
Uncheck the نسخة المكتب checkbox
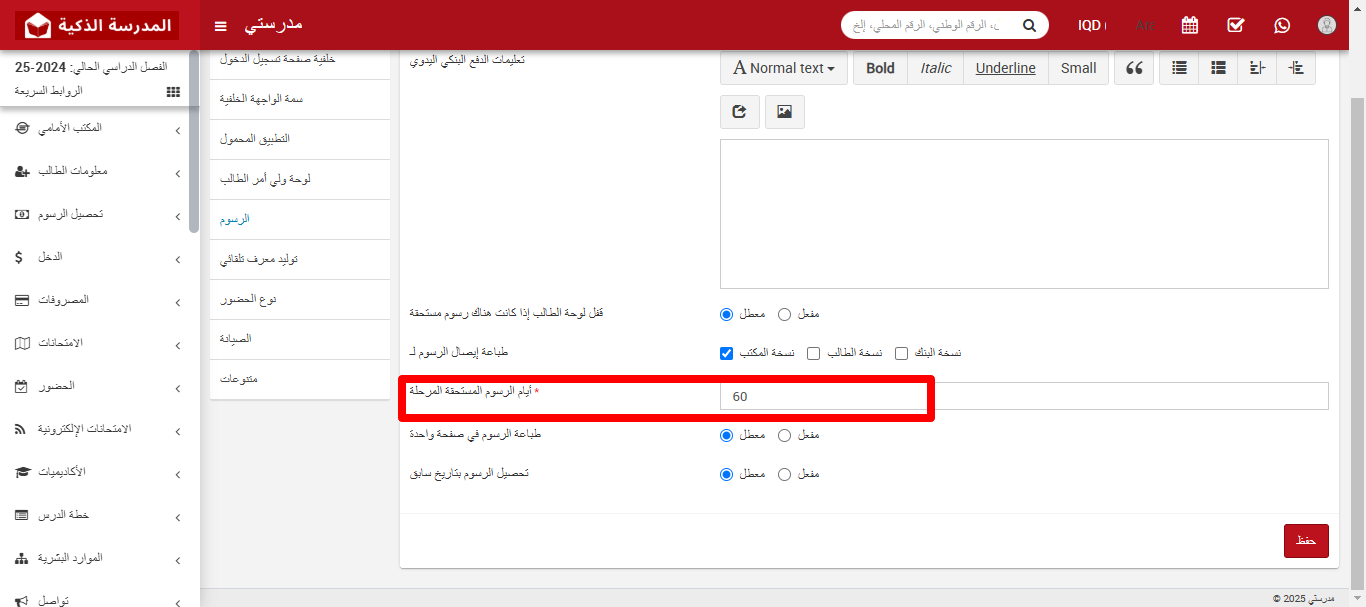(727, 353)
